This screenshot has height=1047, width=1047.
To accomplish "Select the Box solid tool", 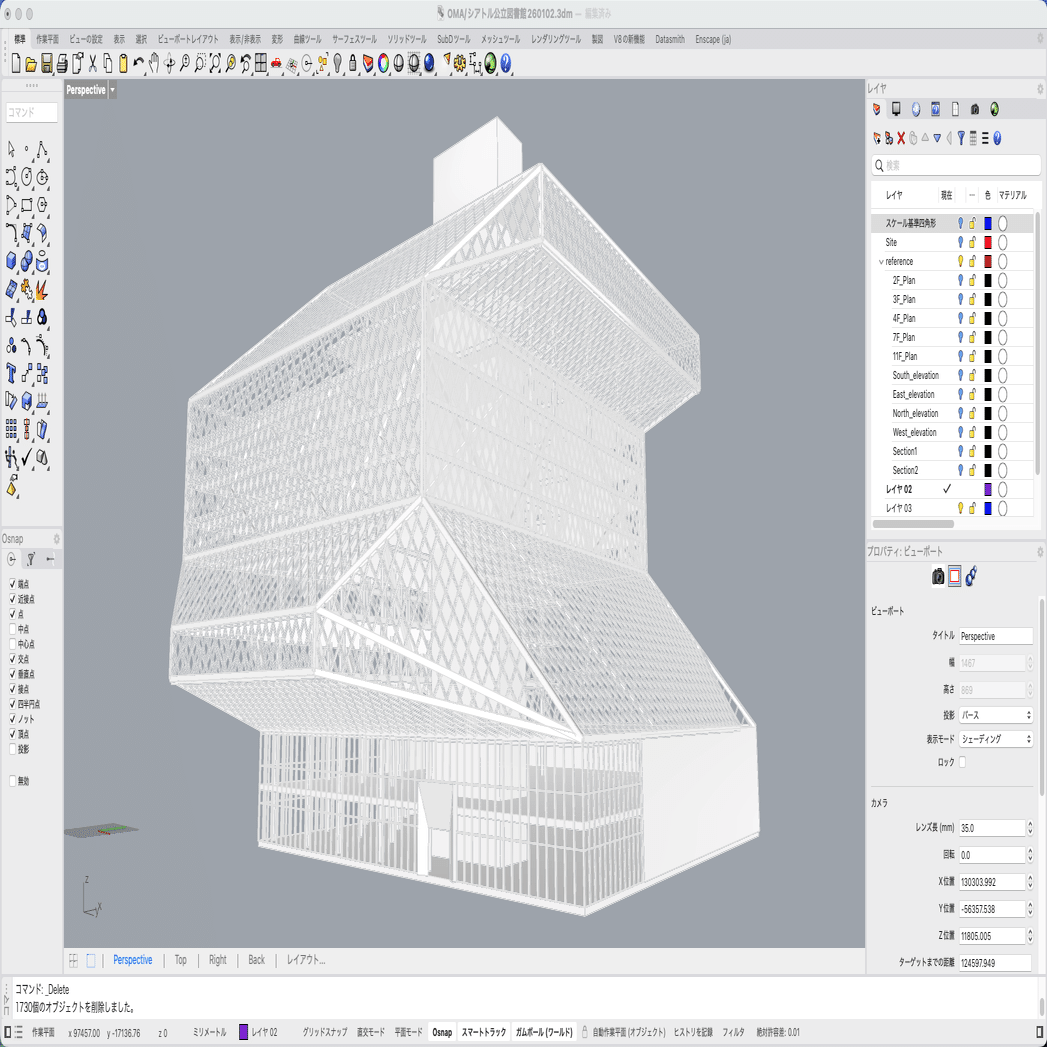I will pyautogui.click(x=11, y=261).
